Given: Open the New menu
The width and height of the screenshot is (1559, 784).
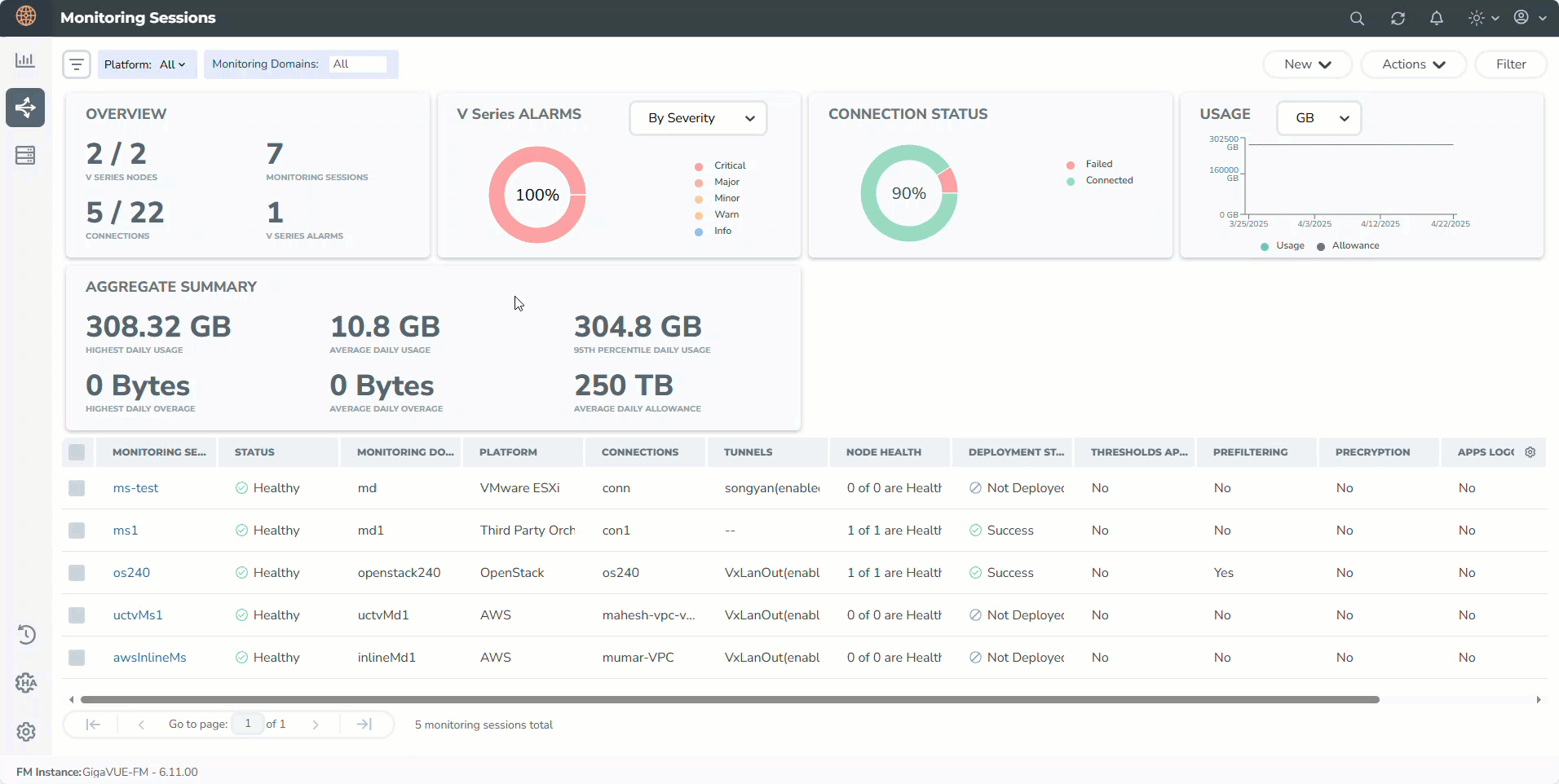Looking at the screenshot, I should click(1307, 64).
